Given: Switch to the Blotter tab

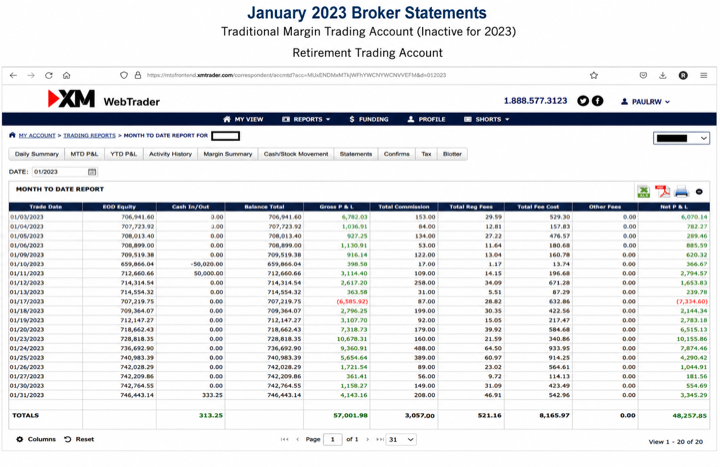Looking at the screenshot, I should click(x=452, y=154).
